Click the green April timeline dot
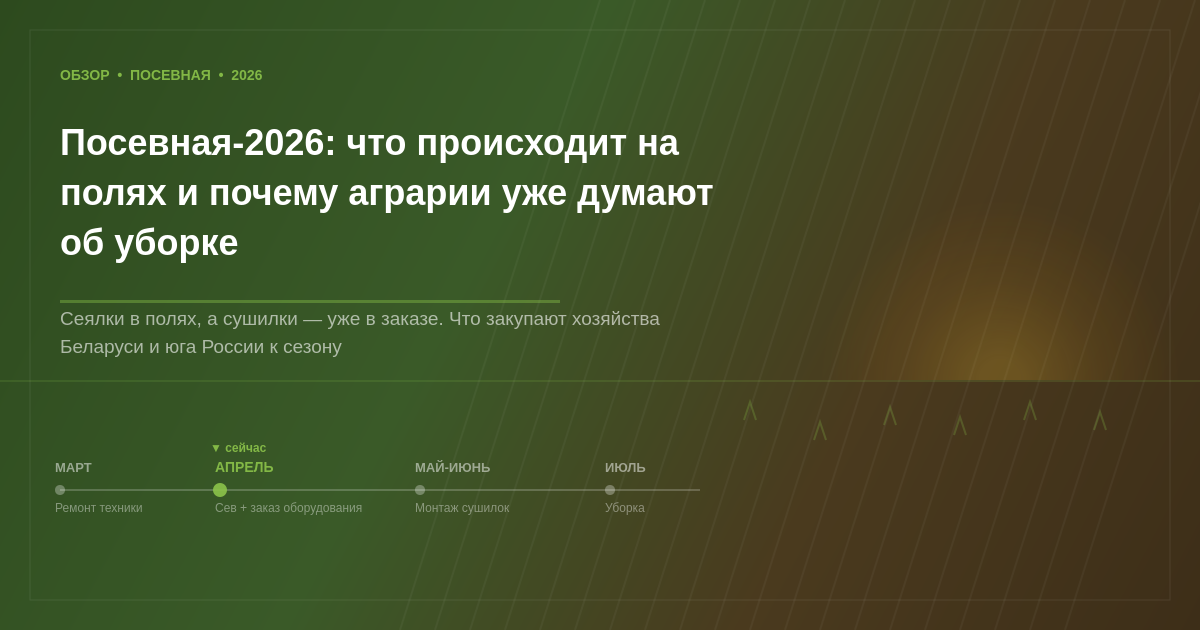 pyautogui.click(x=220, y=490)
